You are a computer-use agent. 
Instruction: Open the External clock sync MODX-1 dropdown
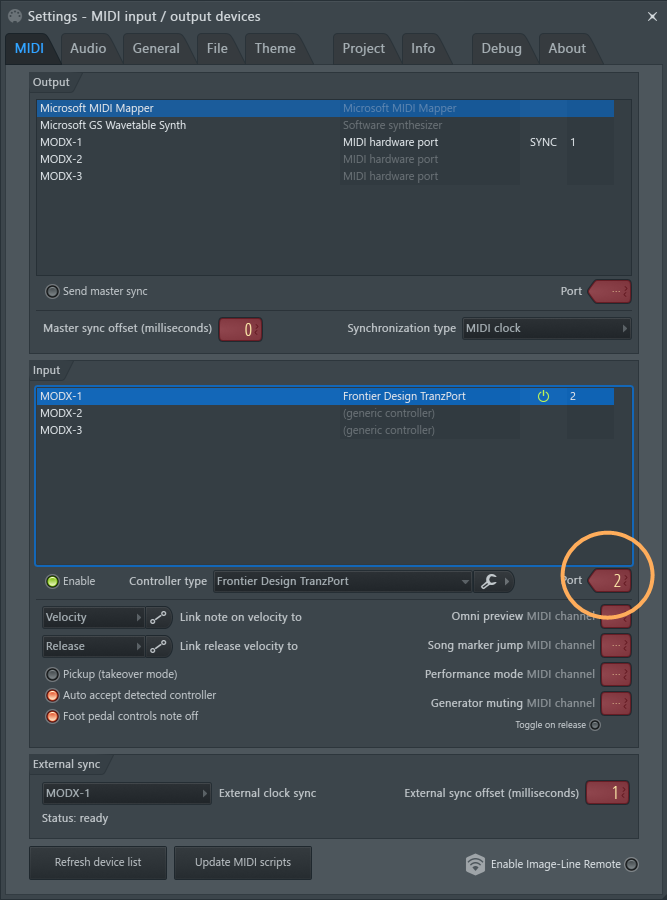tap(126, 793)
